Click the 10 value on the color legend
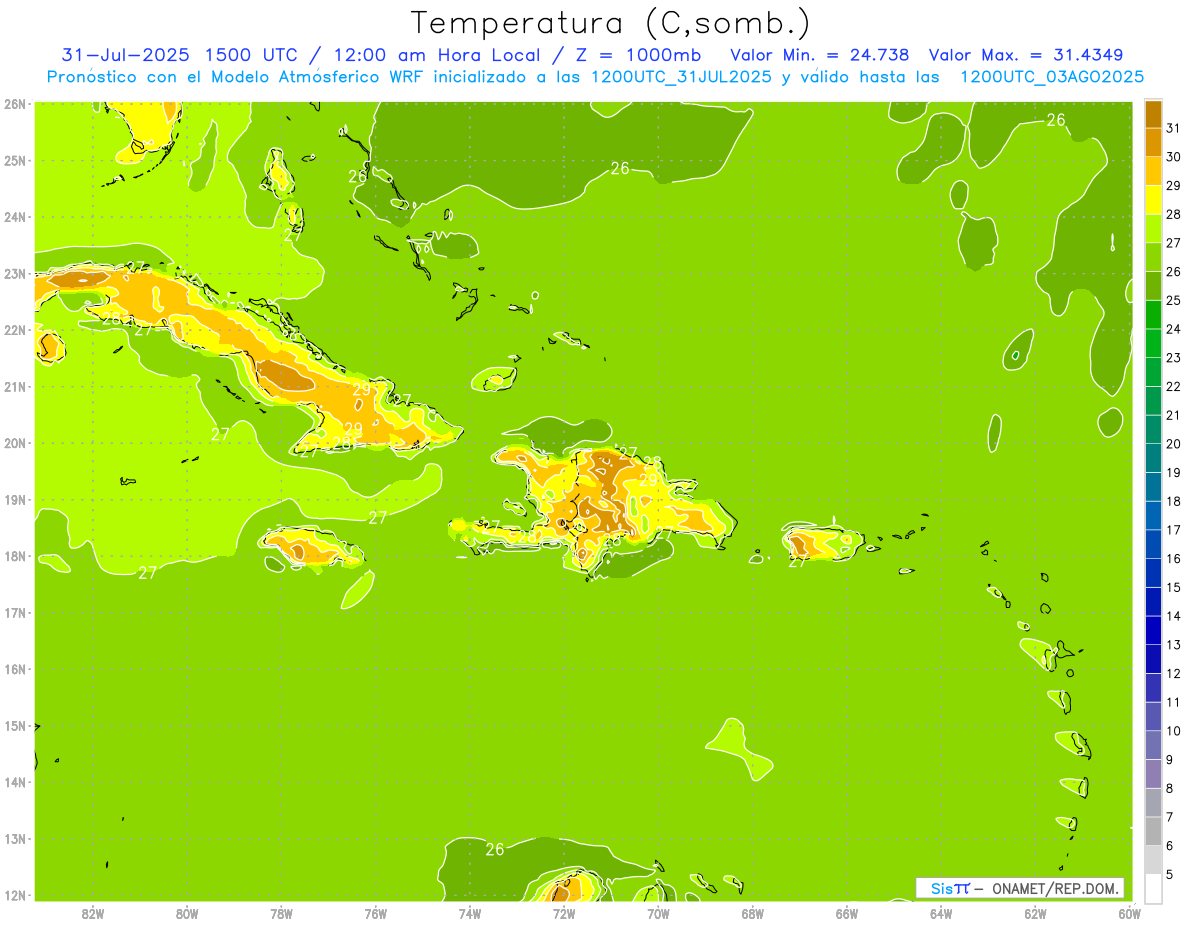 tap(1174, 731)
